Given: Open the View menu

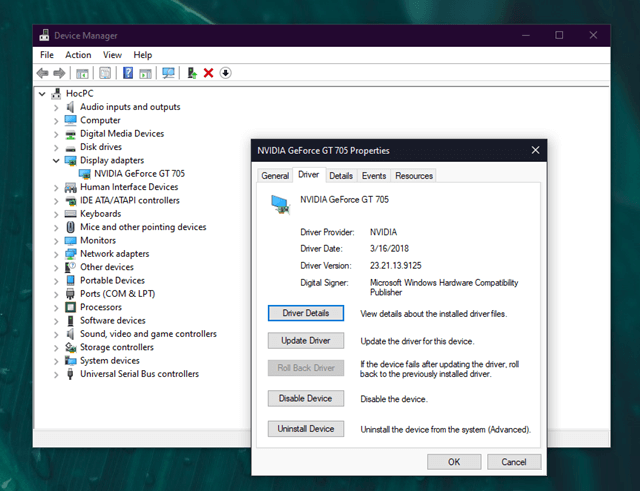Looking at the screenshot, I should 112,55.
